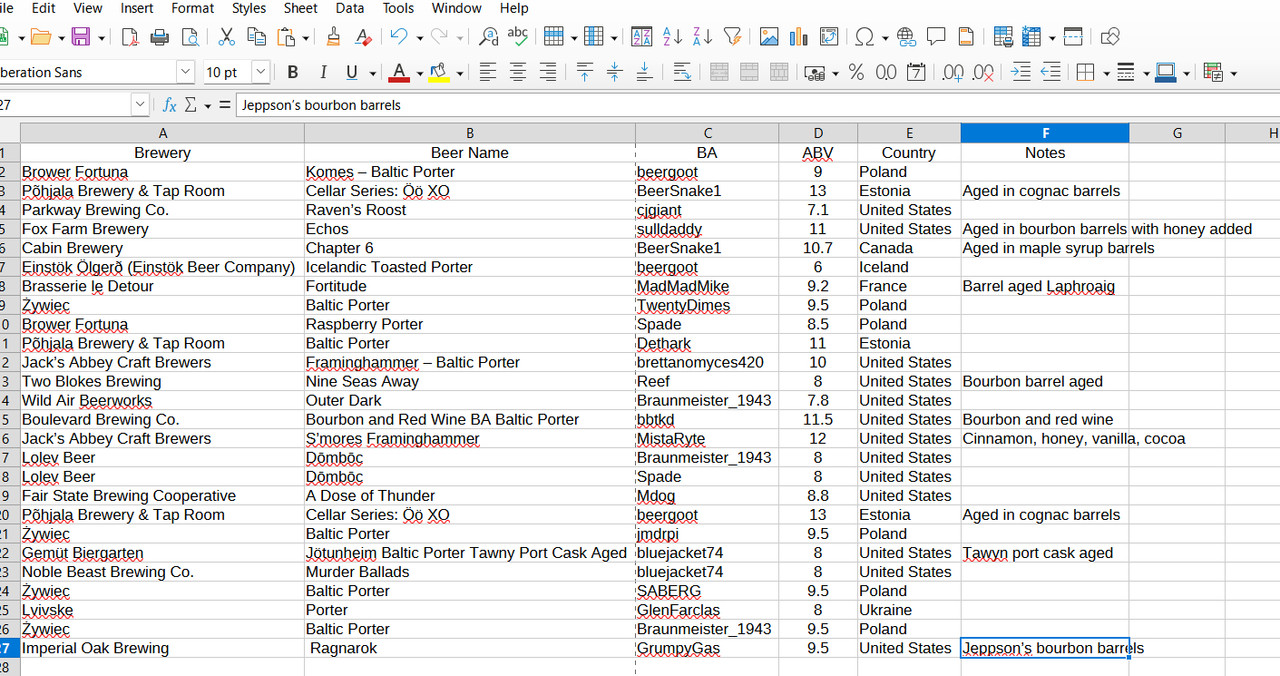Cut the selection with the scissors icon
The width and height of the screenshot is (1280, 676).
pos(227,37)
